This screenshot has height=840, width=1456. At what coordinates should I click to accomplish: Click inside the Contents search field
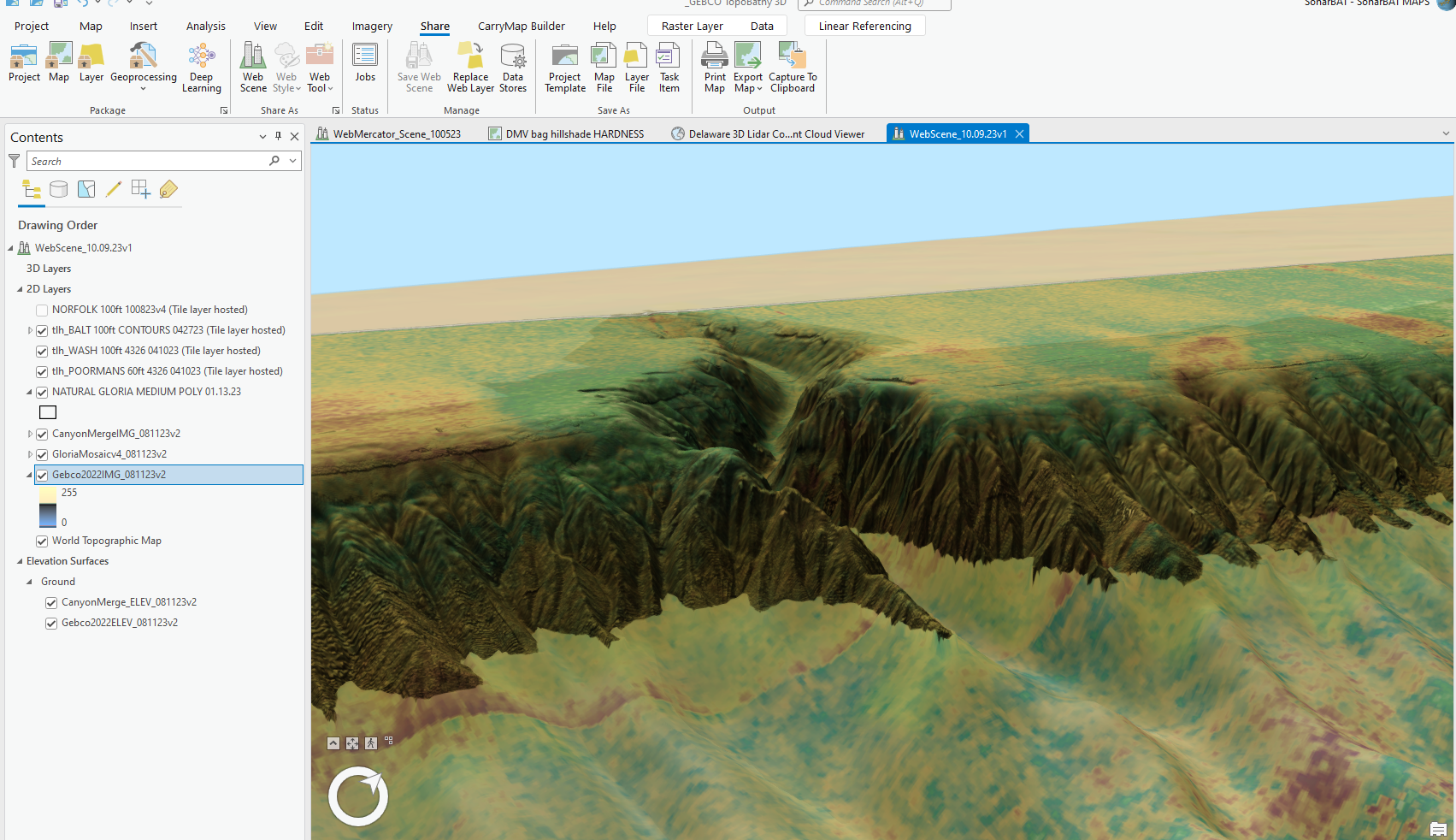point(145,161)
